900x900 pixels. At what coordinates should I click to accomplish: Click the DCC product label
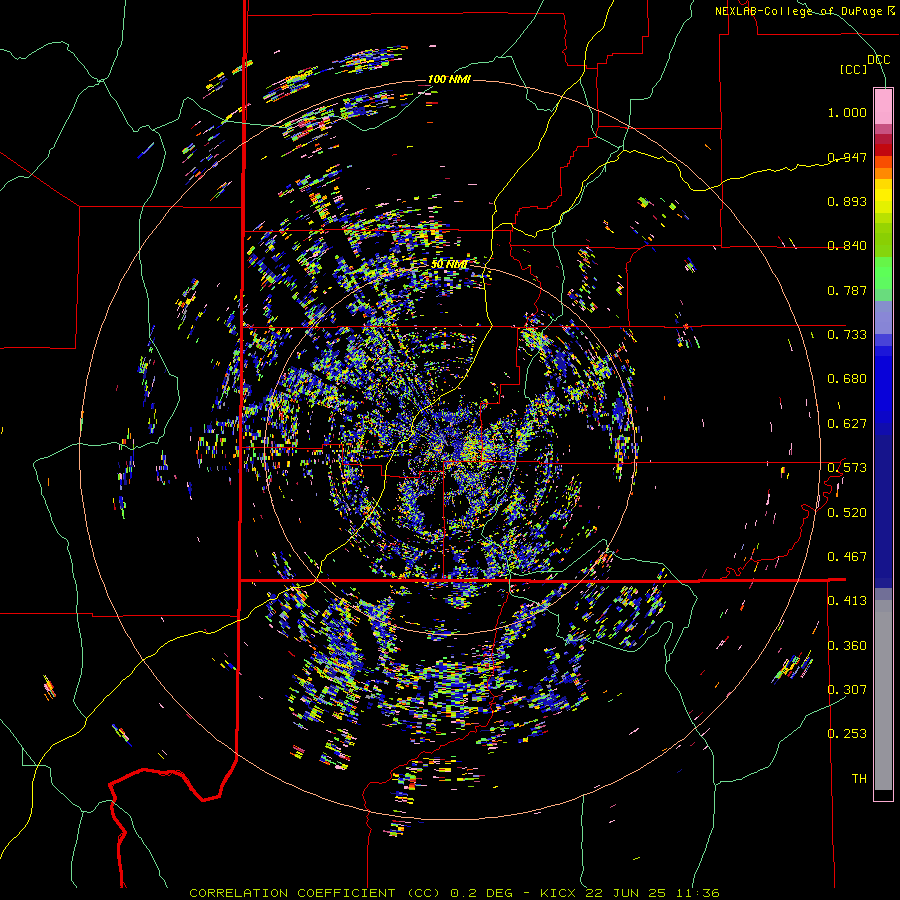click(878, 60)
